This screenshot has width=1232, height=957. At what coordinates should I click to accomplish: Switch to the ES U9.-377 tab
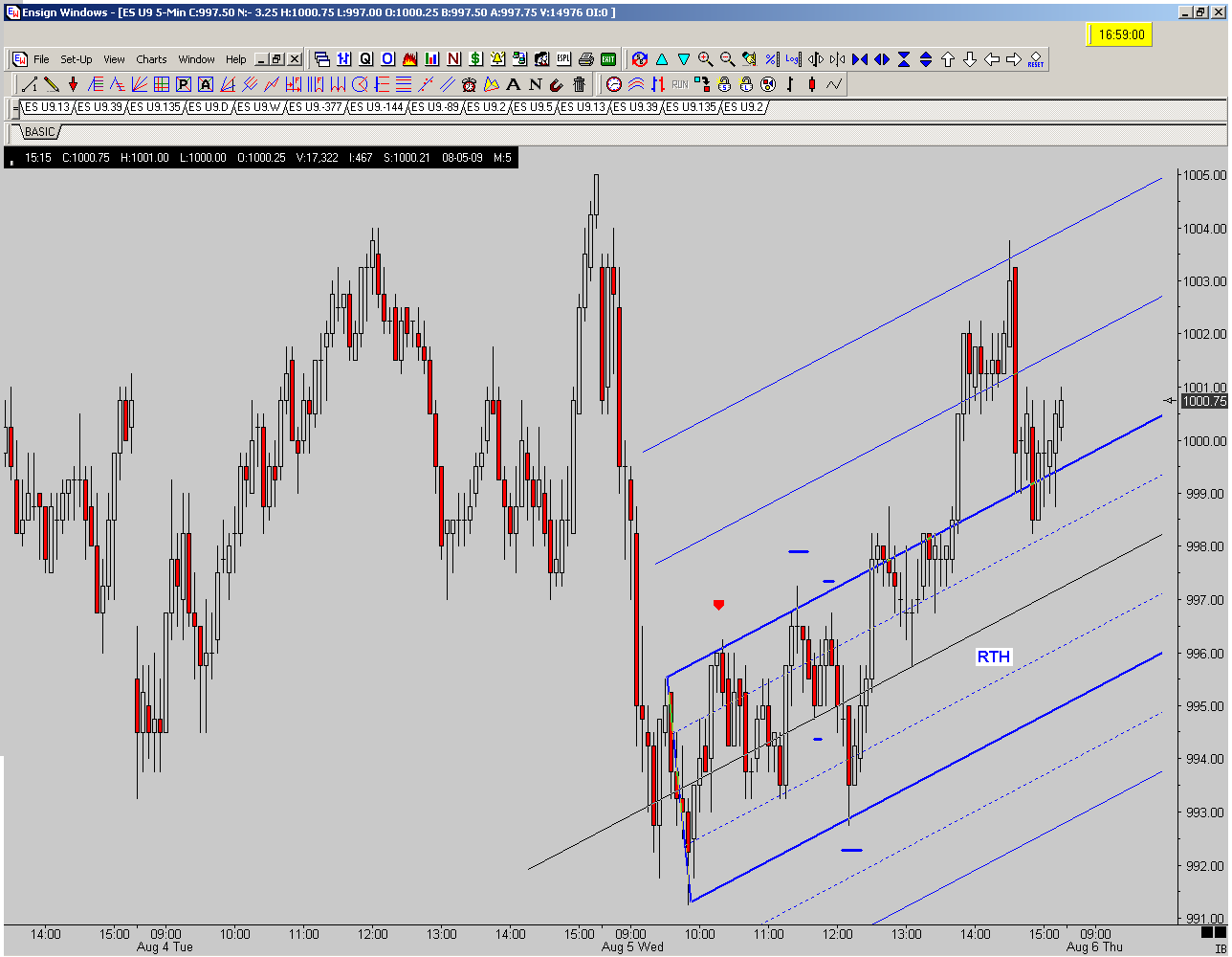[x=316, y=107]
